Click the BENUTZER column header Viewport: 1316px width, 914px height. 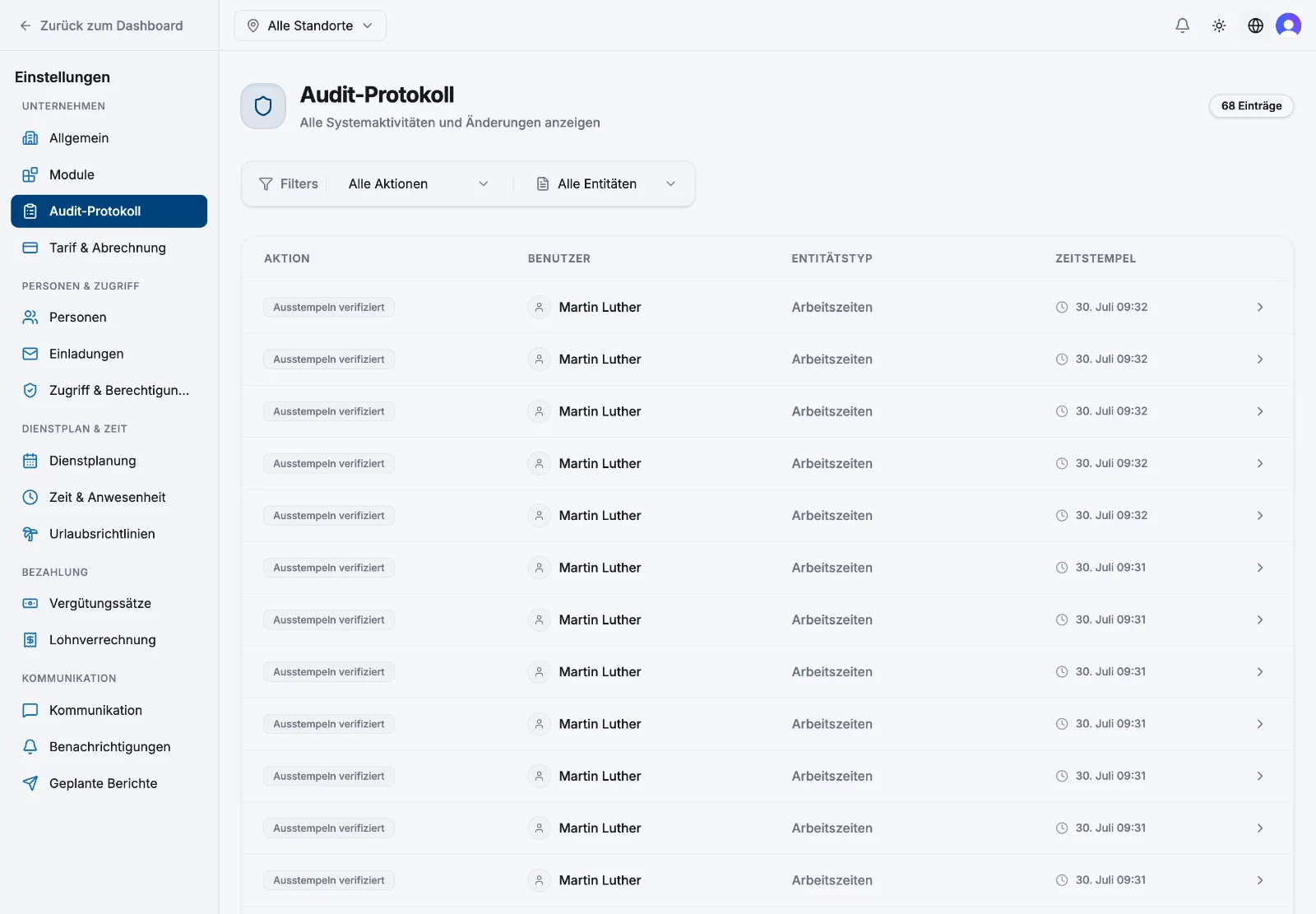(559, 258)
